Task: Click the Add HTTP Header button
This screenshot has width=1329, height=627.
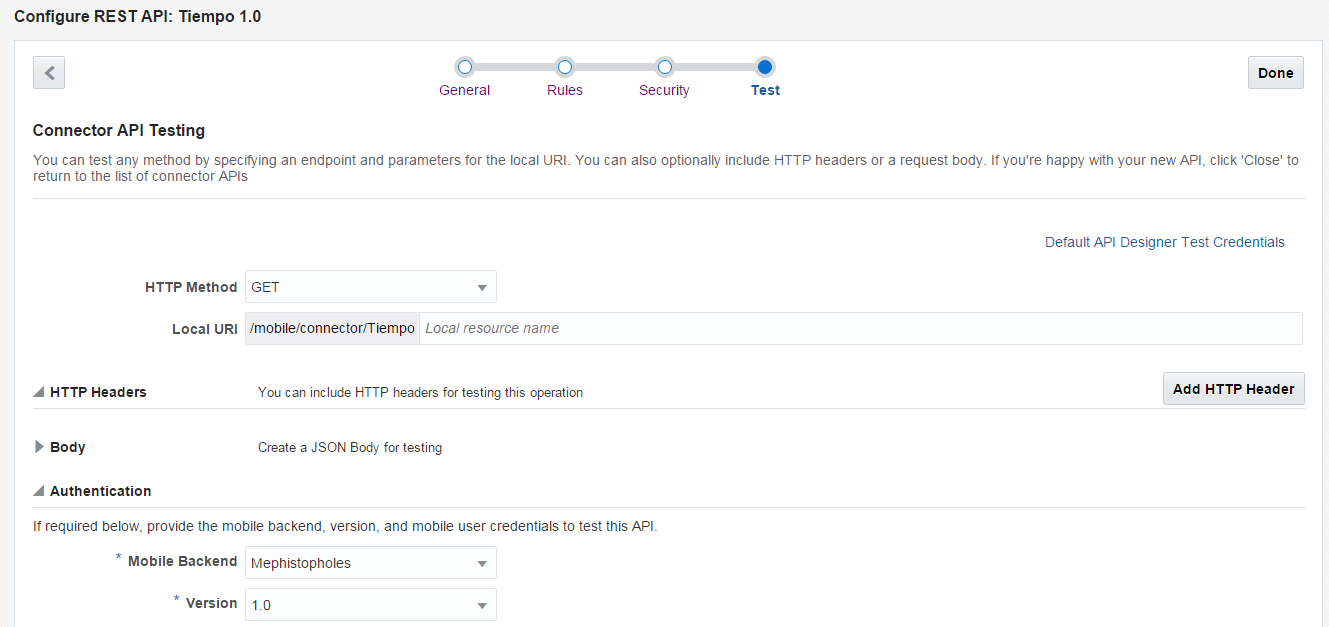Action: point(1233,389)
